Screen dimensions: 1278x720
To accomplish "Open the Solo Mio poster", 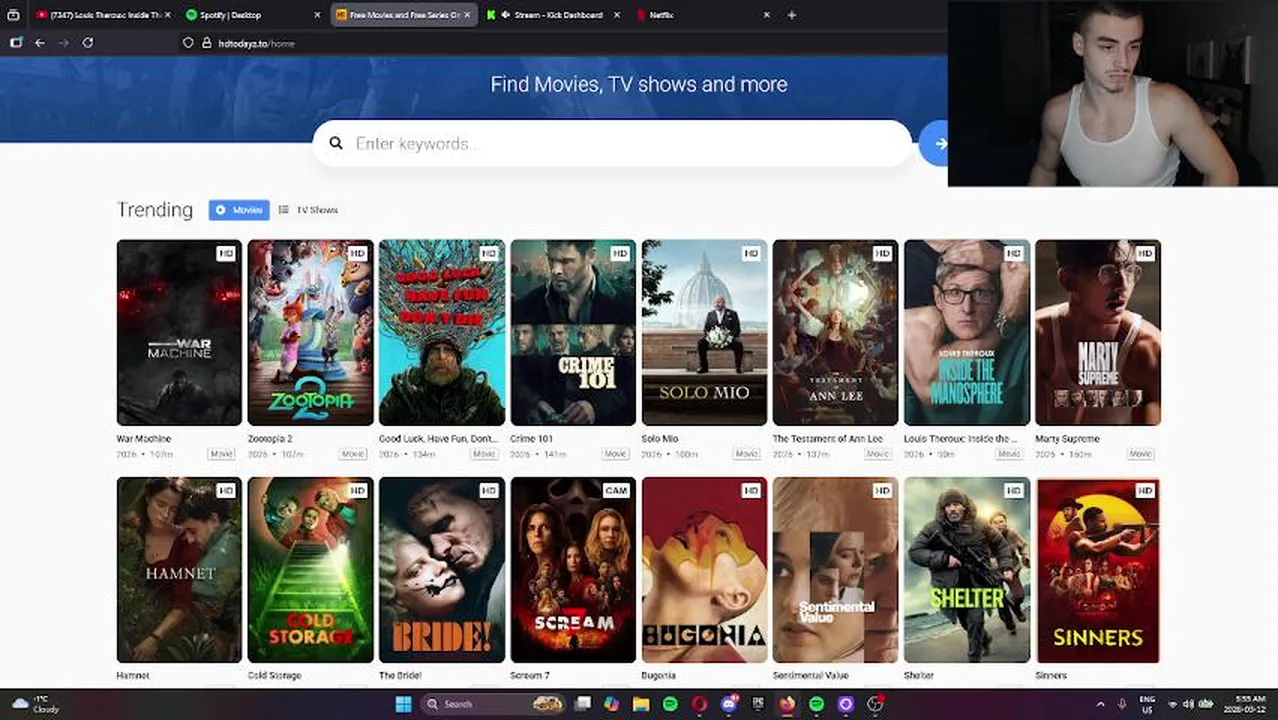I will pyautogui.click(x=704, y=332).
